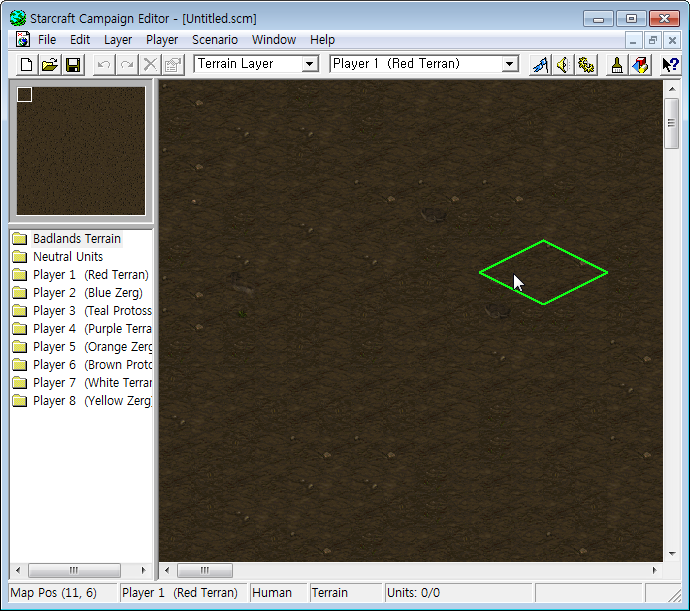The image size is (690, 611).
Task: Click the map view scroll left arrow
Action: 167,571
